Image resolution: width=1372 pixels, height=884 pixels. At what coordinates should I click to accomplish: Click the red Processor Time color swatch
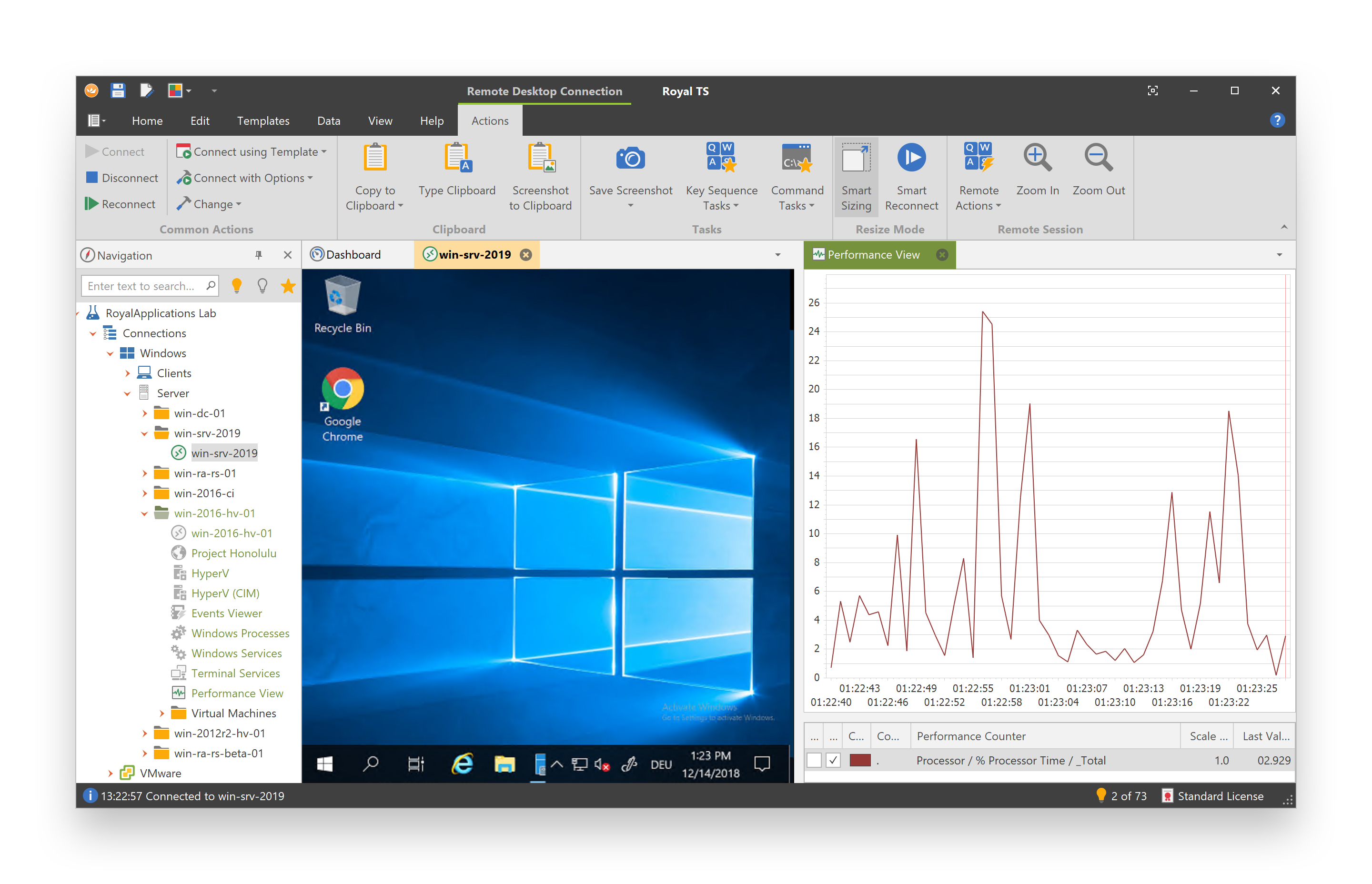(x=859, y=760)
